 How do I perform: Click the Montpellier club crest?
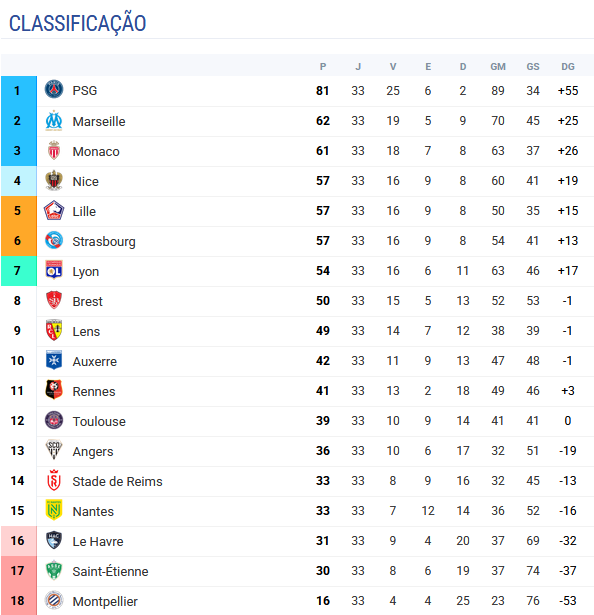[x=54, y=600]
